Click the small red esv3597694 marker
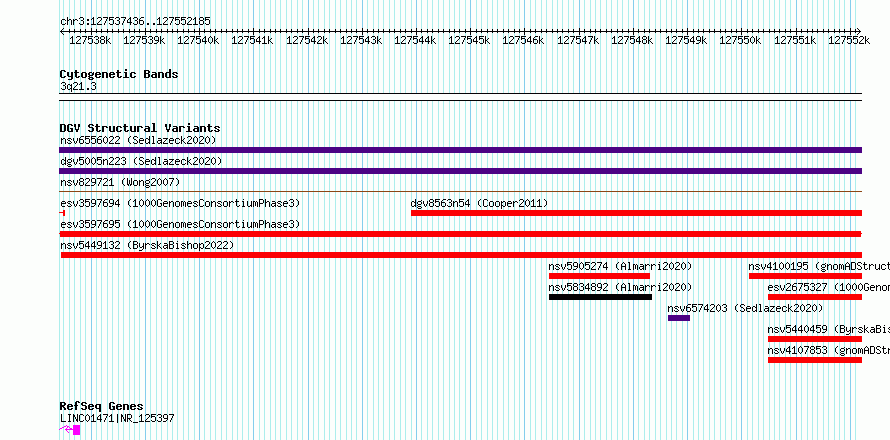Image resolution: width=890 pixels, height=440 pixels. 62,213
